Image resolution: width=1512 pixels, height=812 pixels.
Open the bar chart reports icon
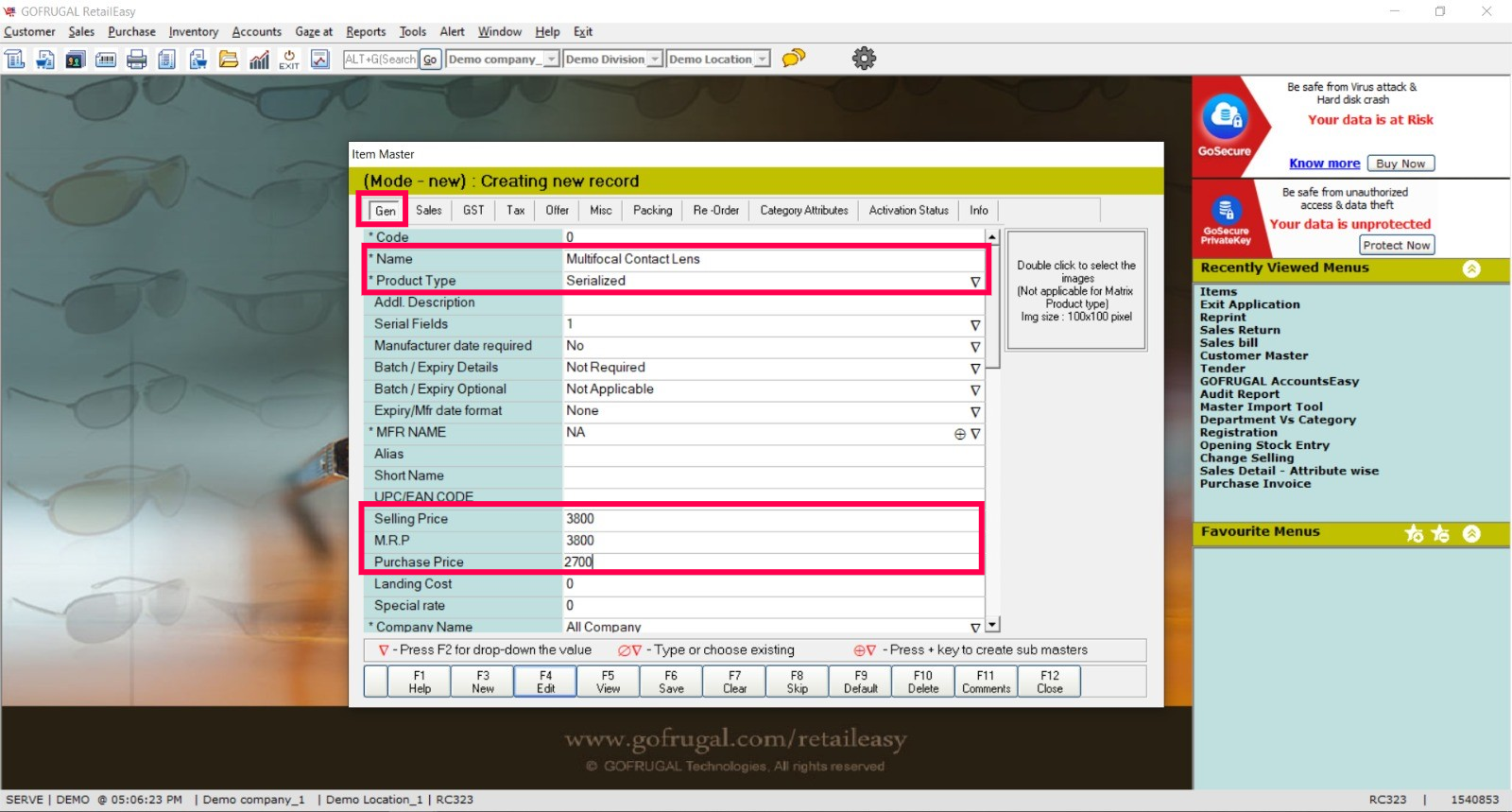[259, 60]
